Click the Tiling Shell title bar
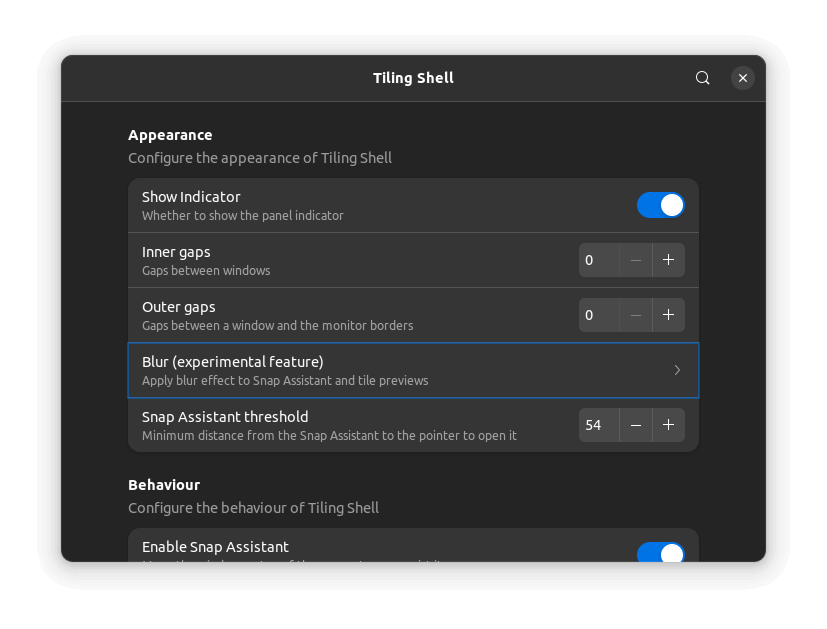This screenshot has height=629, width=827. click(x=413, y=77)
